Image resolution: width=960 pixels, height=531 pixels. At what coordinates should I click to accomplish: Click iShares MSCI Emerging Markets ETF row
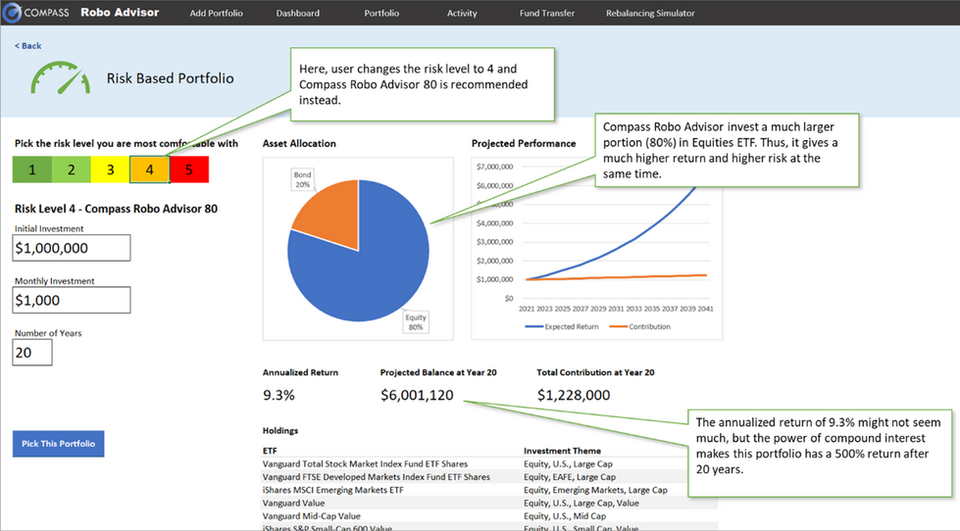pyautogui.click(x=490, y=490)
